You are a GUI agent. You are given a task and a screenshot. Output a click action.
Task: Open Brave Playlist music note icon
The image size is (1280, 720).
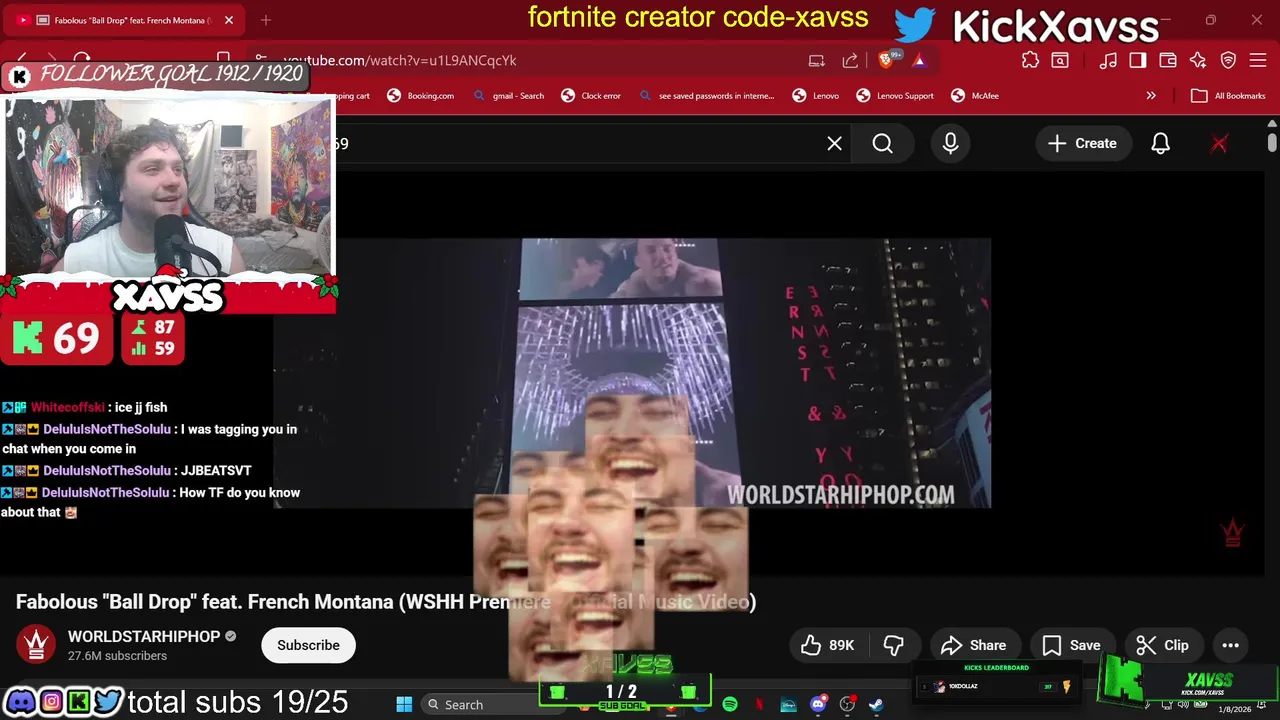tap(1108, 60)
